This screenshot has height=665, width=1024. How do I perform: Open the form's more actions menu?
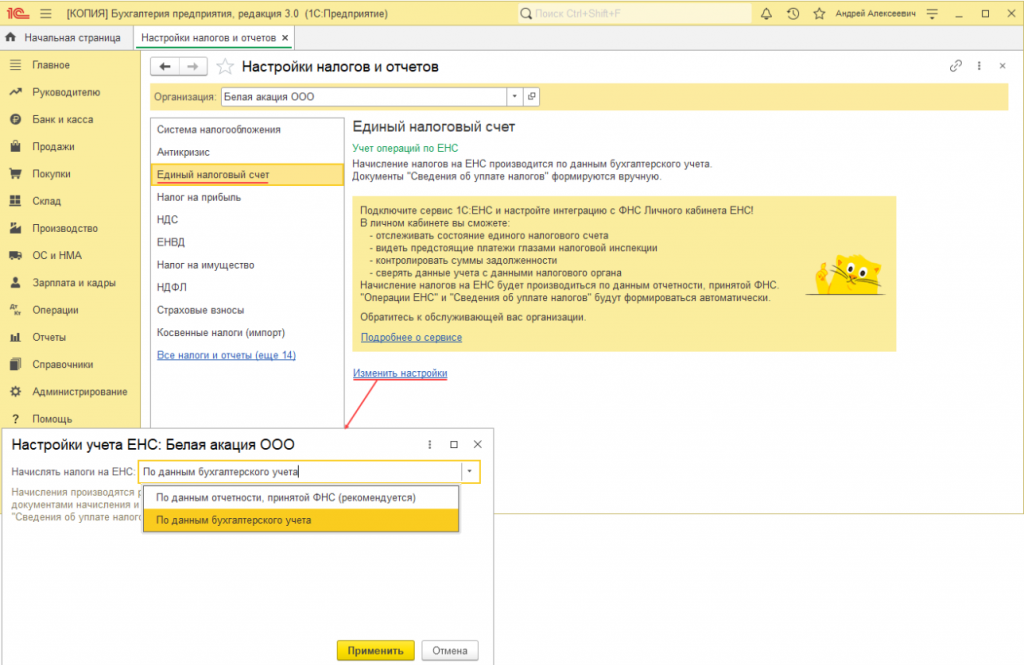pyautogui.click(x=979, y=66)
